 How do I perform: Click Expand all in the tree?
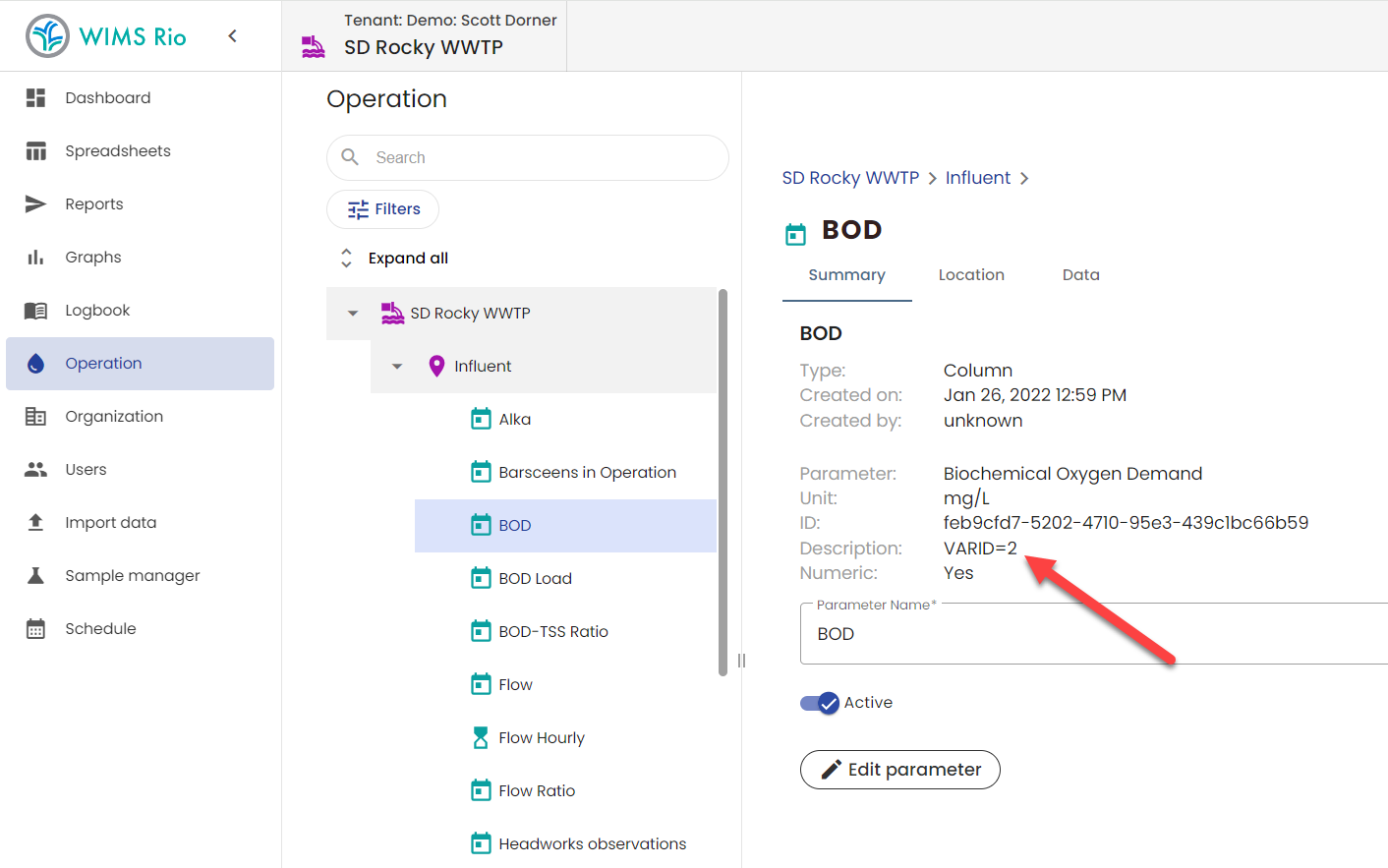407,259
